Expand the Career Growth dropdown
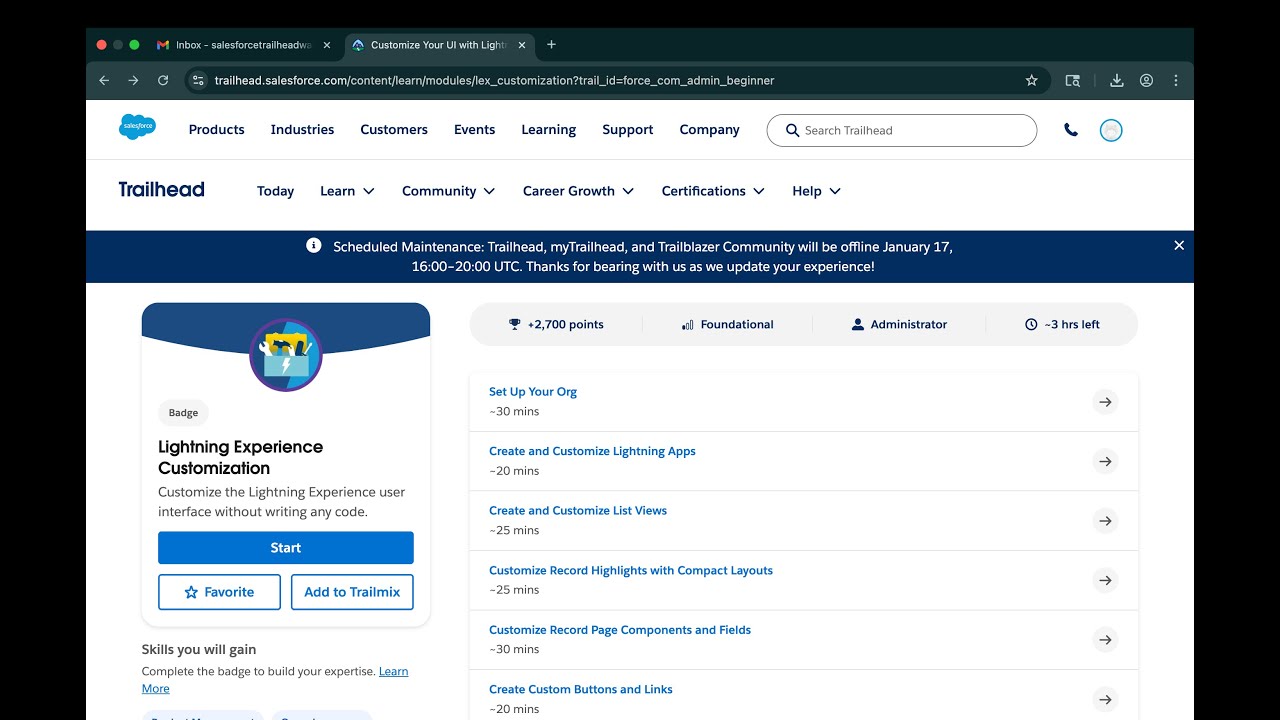 coord(578,191)
